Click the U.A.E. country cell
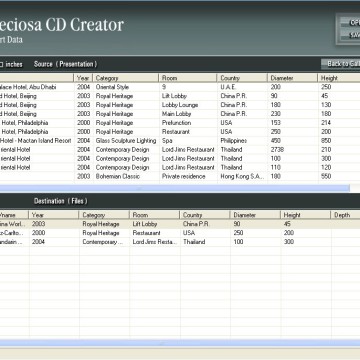This screenshot has width=360, height=360. point(228,87)
